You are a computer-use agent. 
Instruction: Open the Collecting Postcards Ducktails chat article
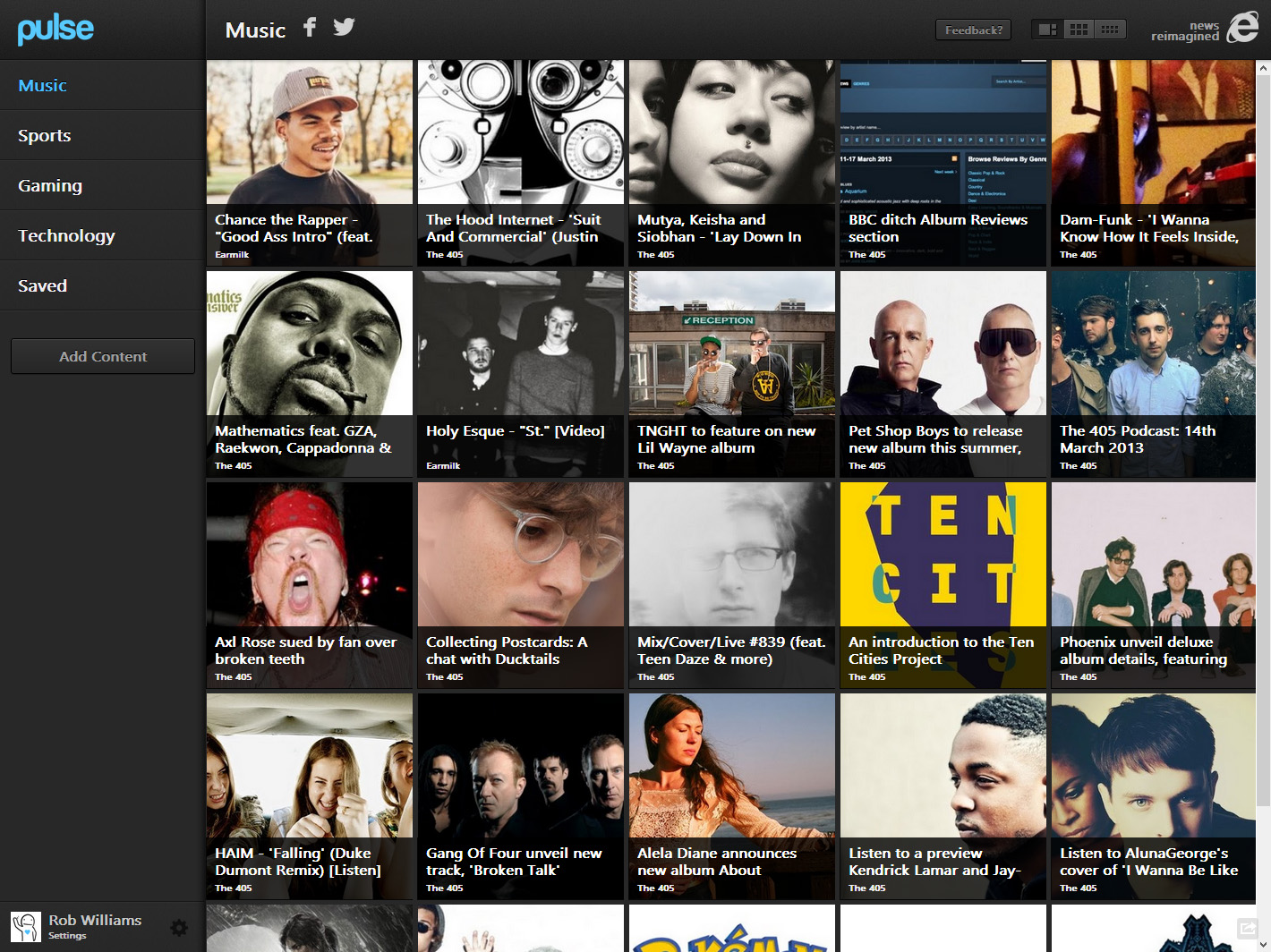[x=521, y=585]
